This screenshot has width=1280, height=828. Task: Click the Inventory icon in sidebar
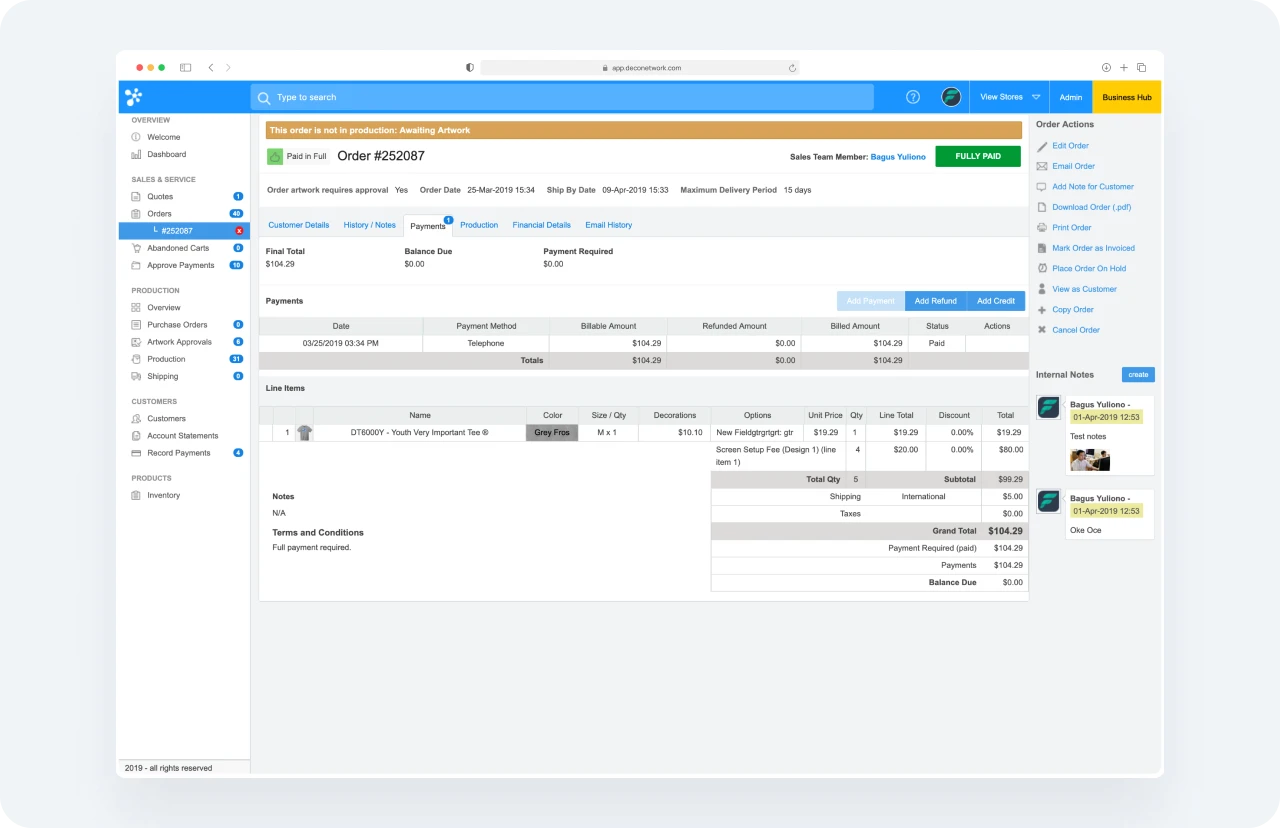(x=136, y=495)
